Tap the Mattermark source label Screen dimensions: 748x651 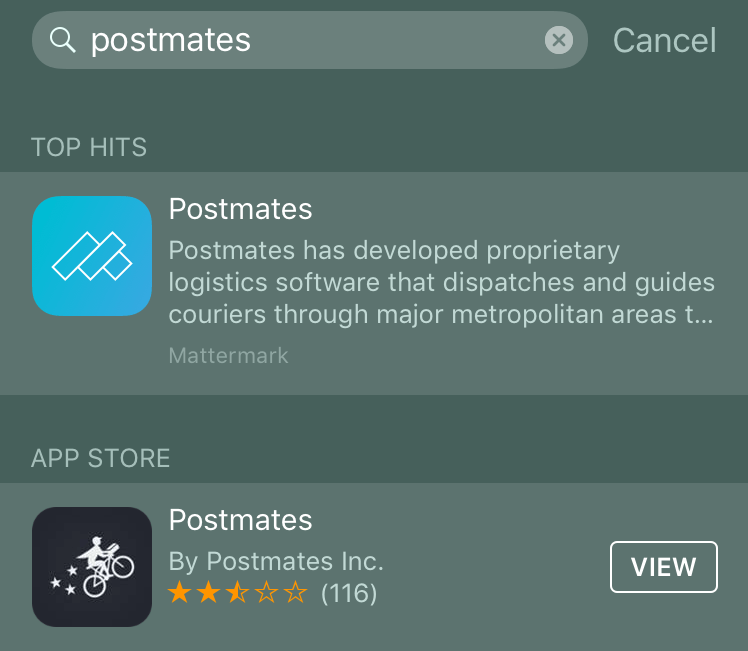tap(229, 356)
